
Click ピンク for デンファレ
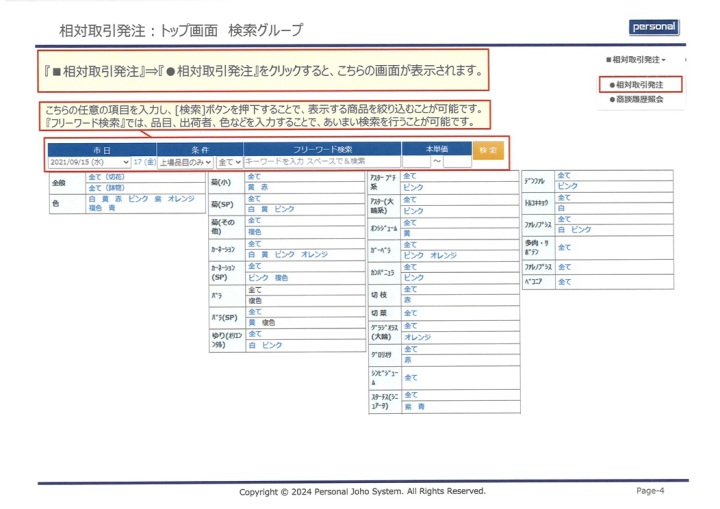click(x=568, y=186)
